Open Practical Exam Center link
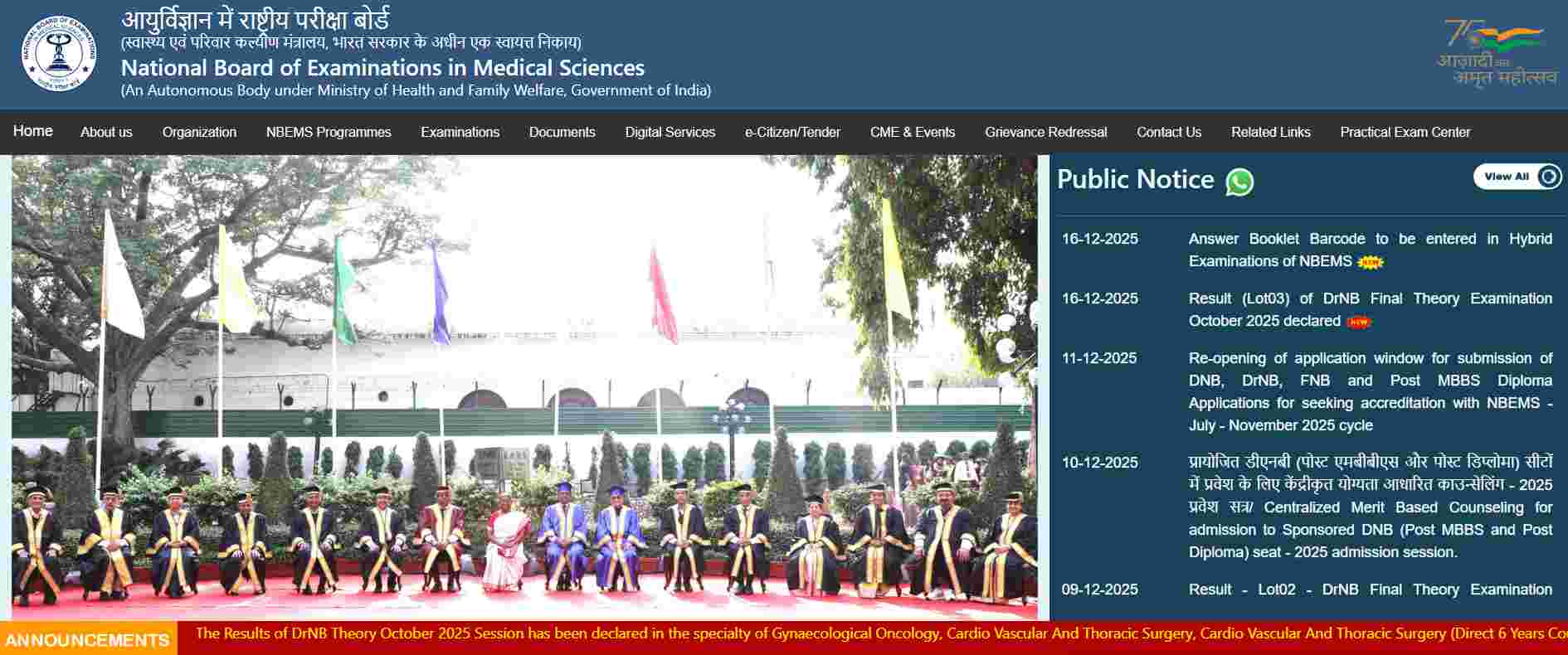1568x655 pixels. pyautogui.click(x=1405, y=132)
